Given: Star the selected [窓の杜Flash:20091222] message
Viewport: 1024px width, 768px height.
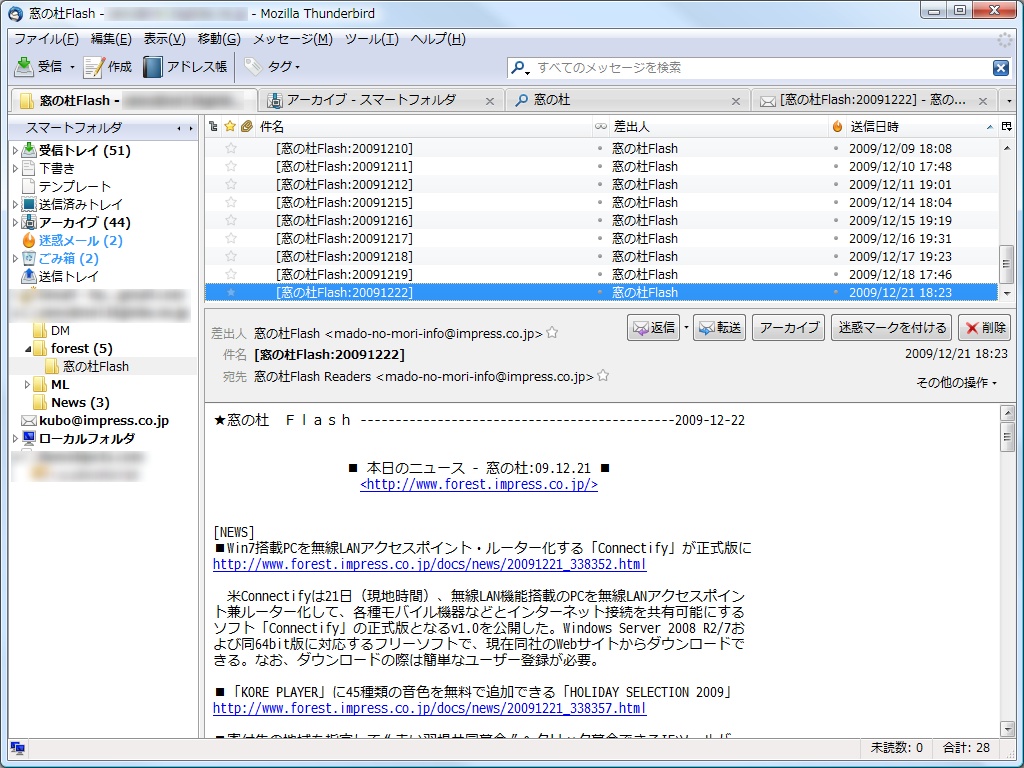Looking at the screenshot, I should pos(231,293).
